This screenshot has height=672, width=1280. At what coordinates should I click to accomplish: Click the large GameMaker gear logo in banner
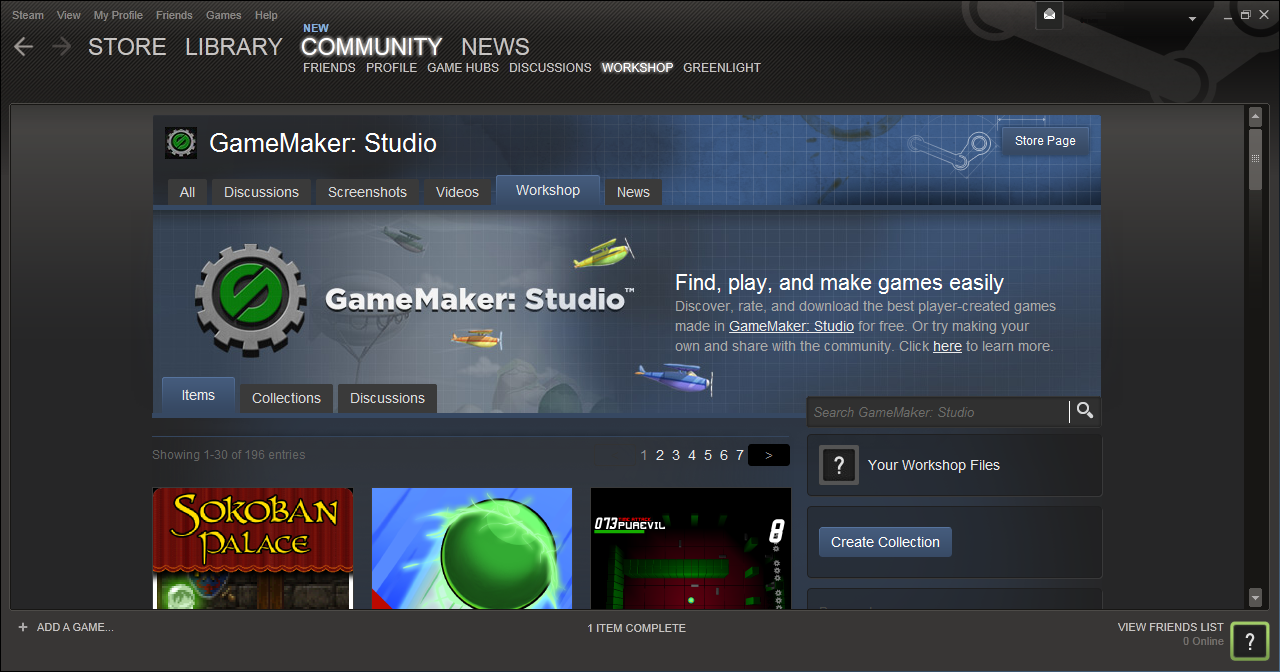[253, 299]
